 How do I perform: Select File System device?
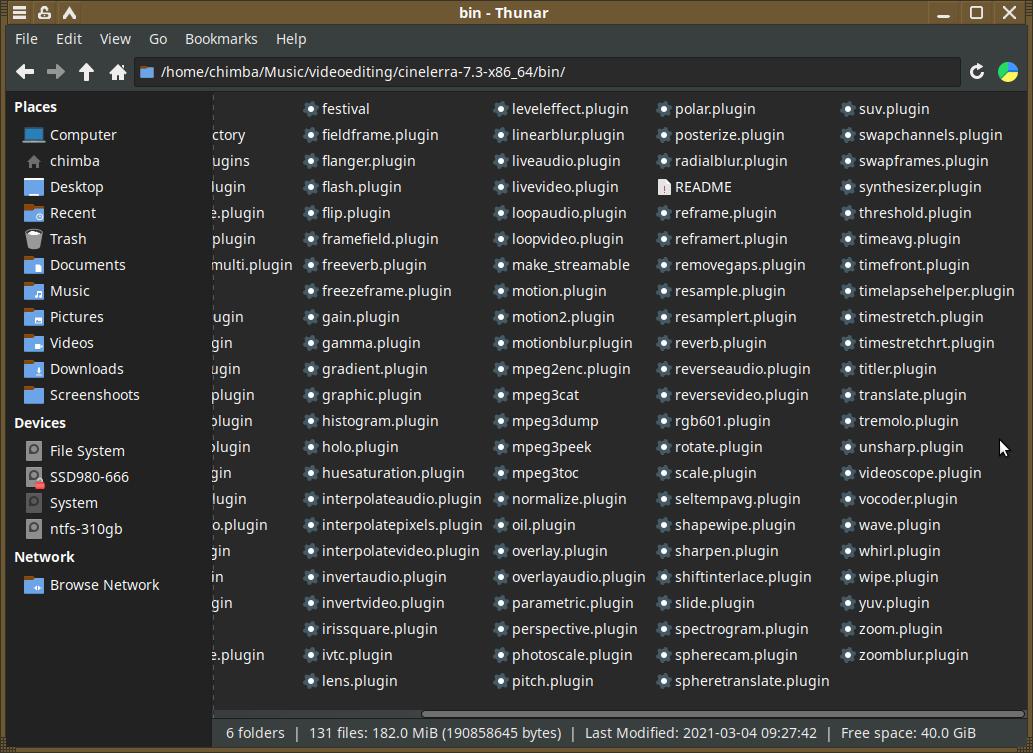[x=75, y=451]
